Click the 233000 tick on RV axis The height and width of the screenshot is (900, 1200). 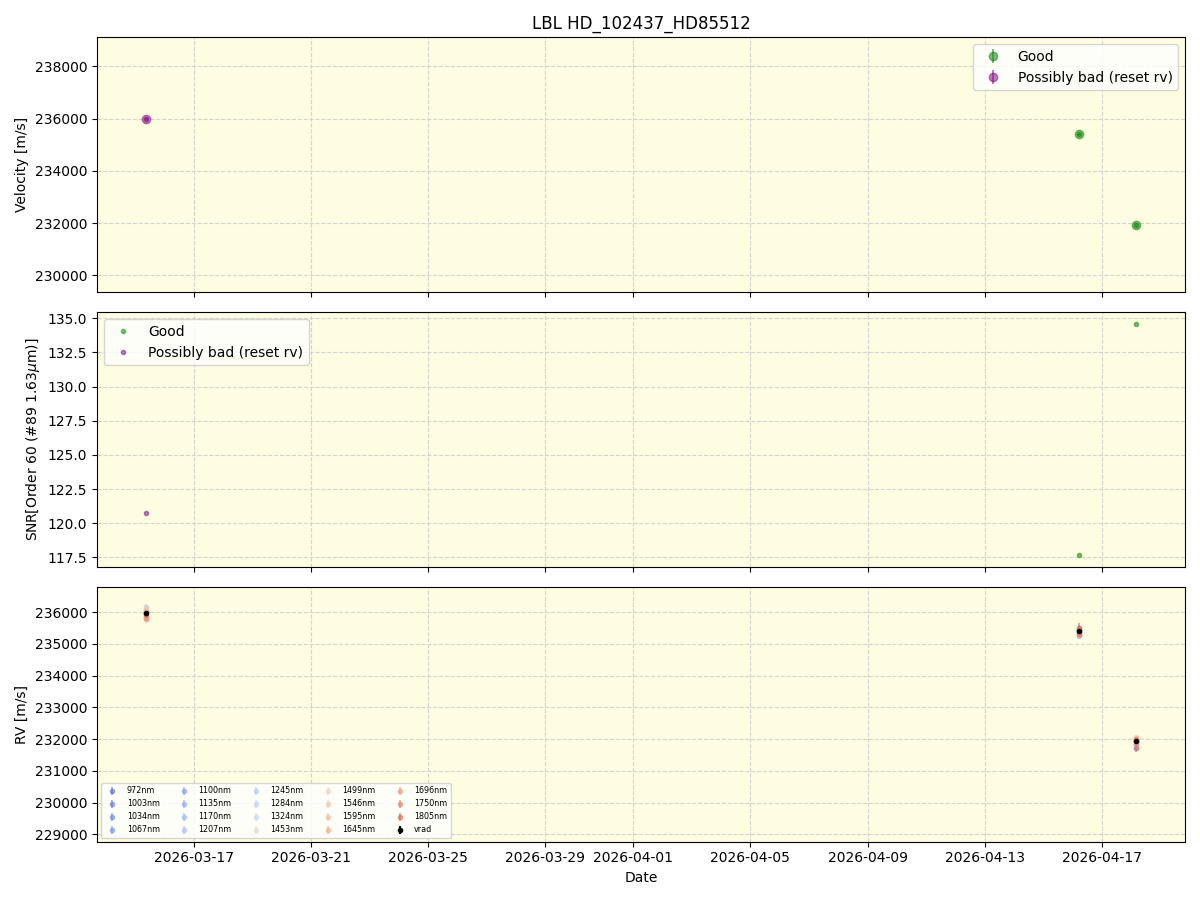(63, 708)
